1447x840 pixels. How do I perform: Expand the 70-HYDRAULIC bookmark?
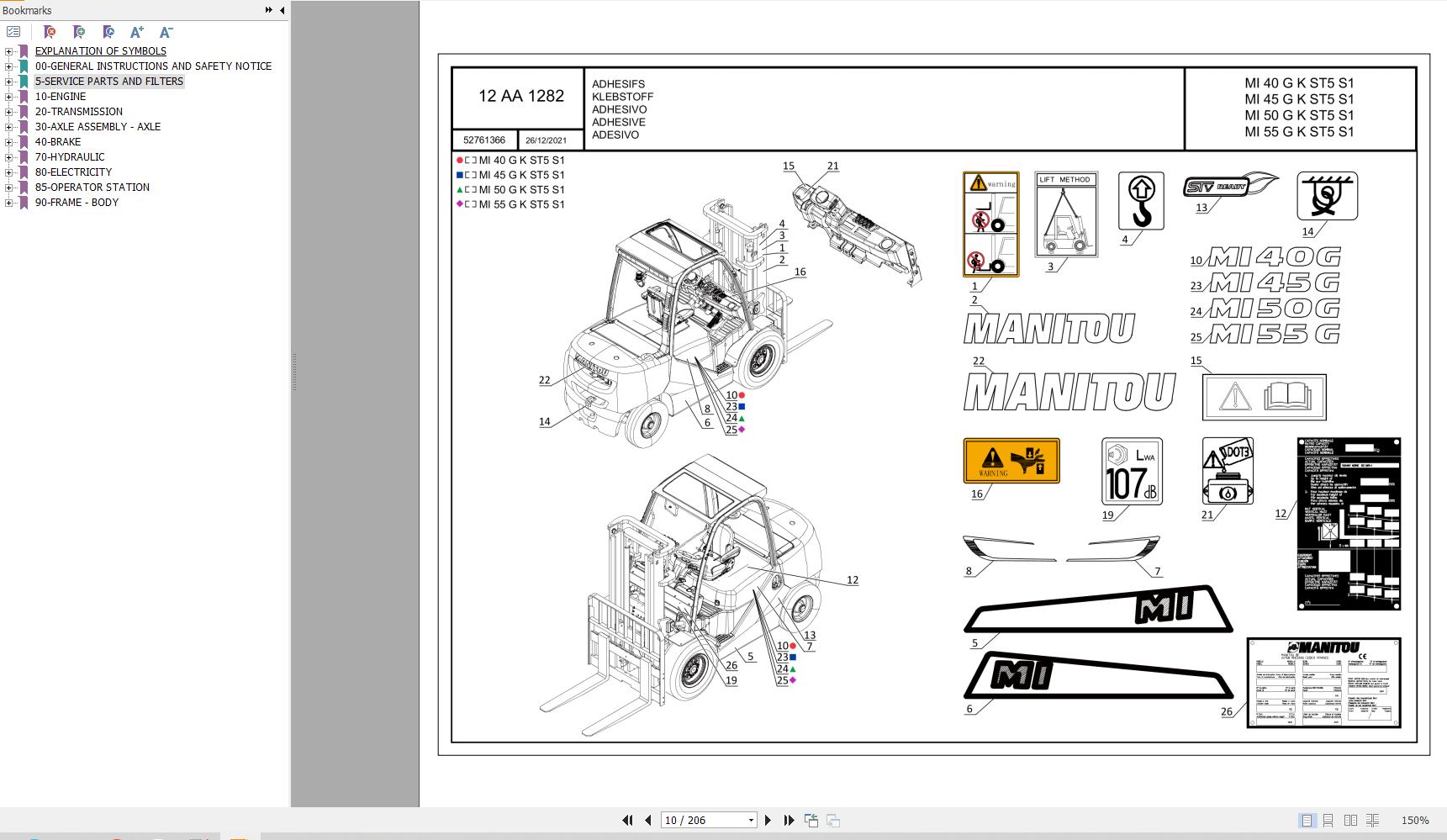pos(8,156)
